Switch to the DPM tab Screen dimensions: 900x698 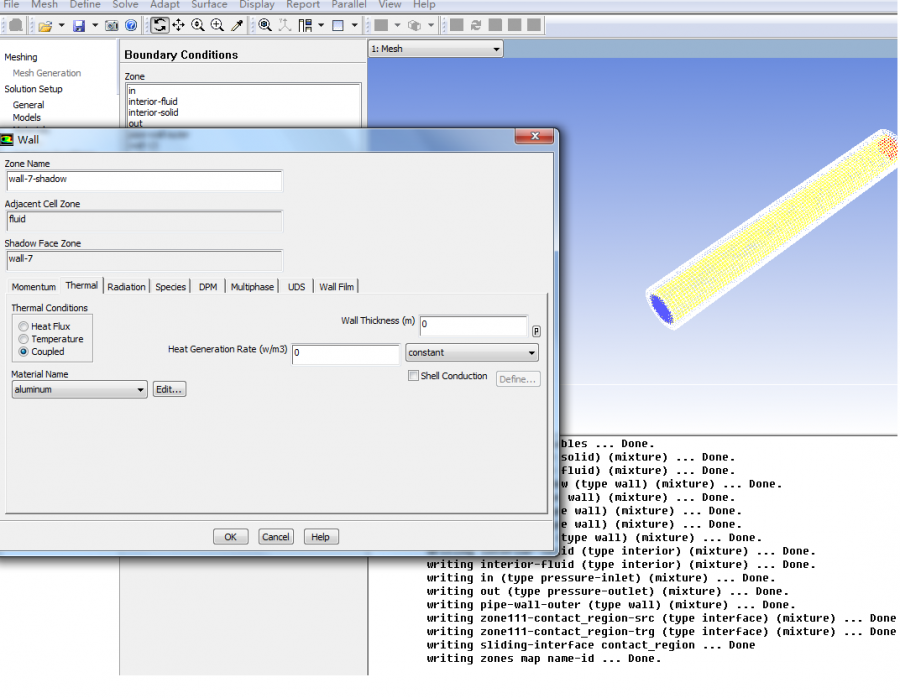tap(208, 286)
